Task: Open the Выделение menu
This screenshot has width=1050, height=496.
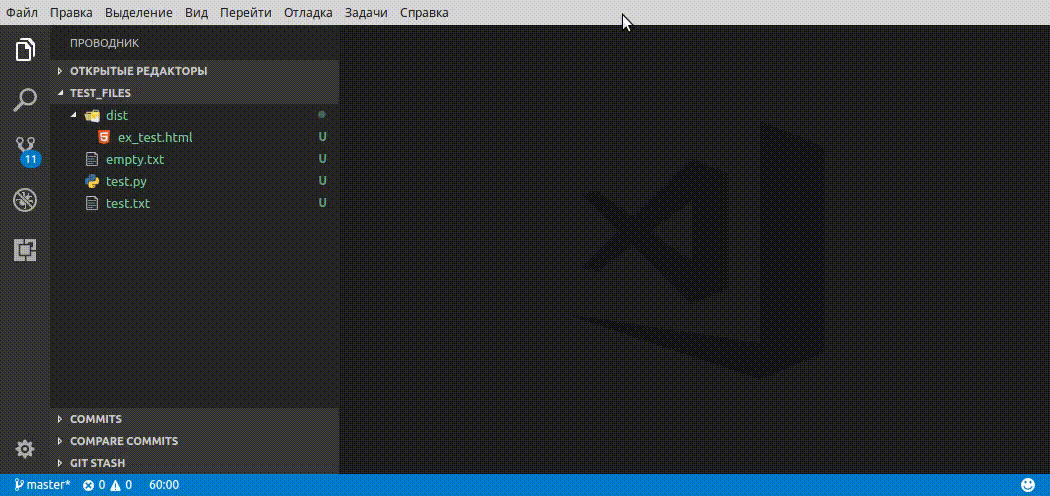Action: click(x=139, y=13)
